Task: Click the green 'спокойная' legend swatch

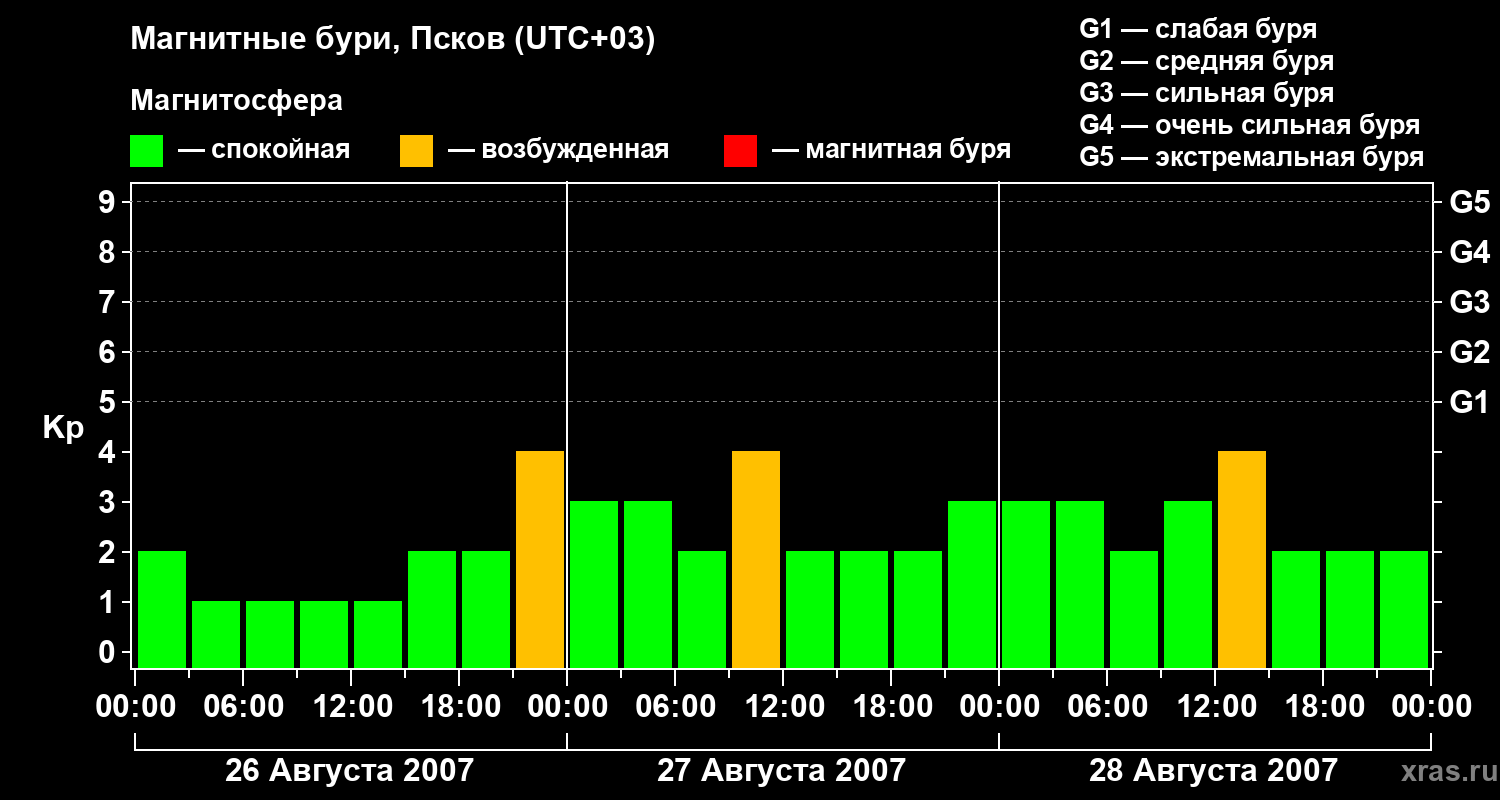Action: click(146, 151)
